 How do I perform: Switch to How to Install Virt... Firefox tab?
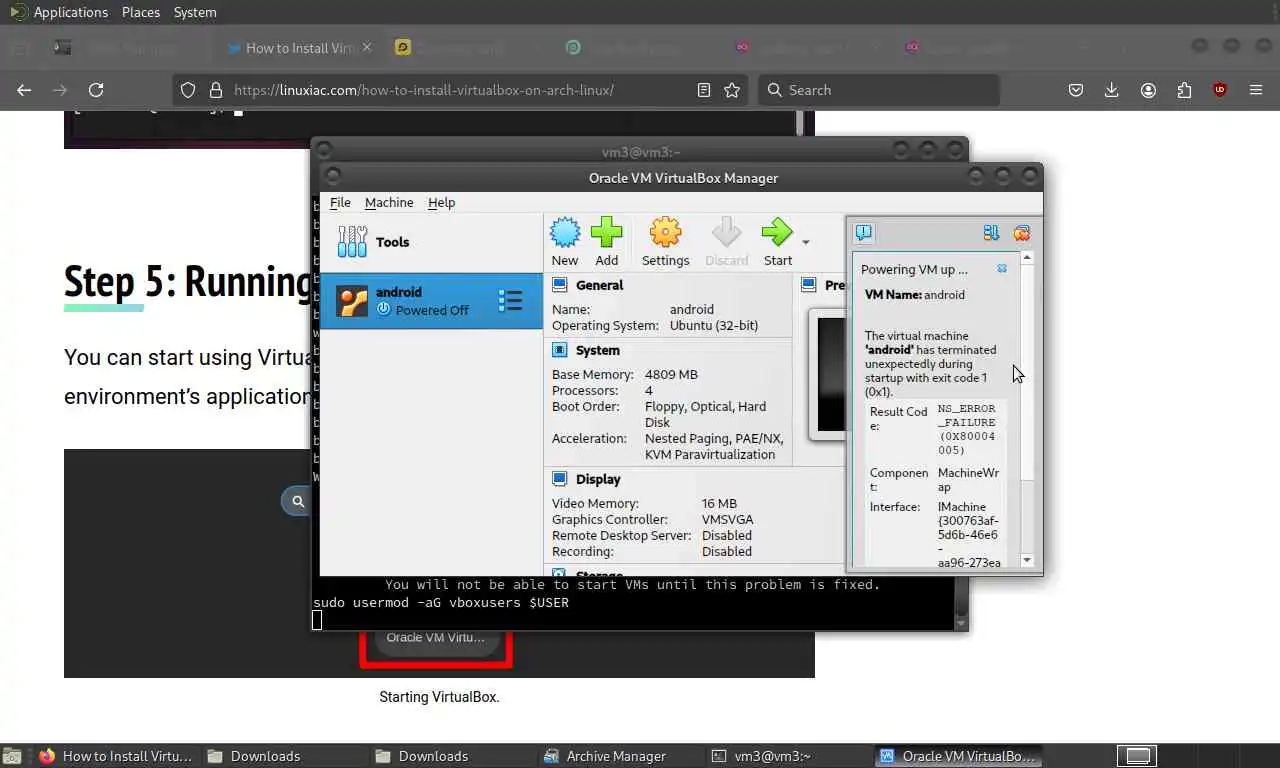300,48
